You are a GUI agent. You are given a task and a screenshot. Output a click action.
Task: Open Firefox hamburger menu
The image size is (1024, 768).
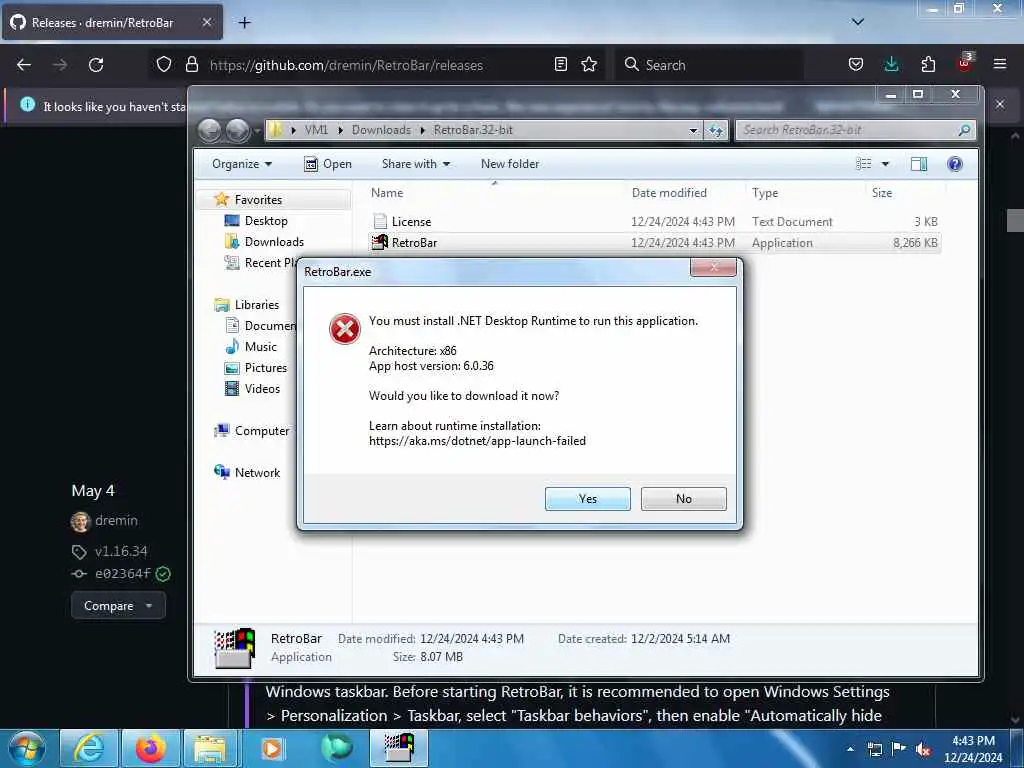(x=1000, y=64)
